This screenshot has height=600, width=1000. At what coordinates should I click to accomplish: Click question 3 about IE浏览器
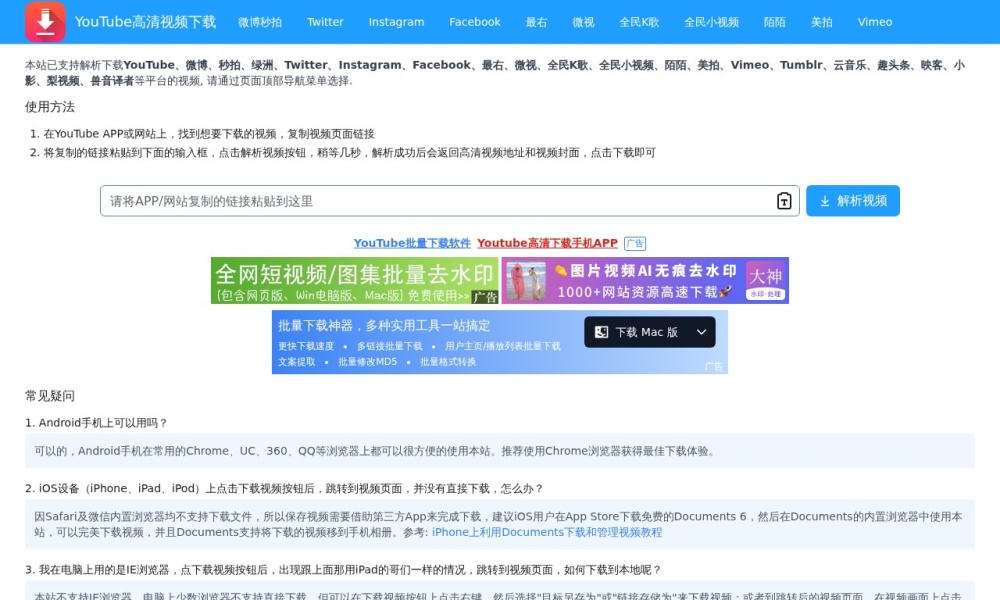(x=344, y=570)
